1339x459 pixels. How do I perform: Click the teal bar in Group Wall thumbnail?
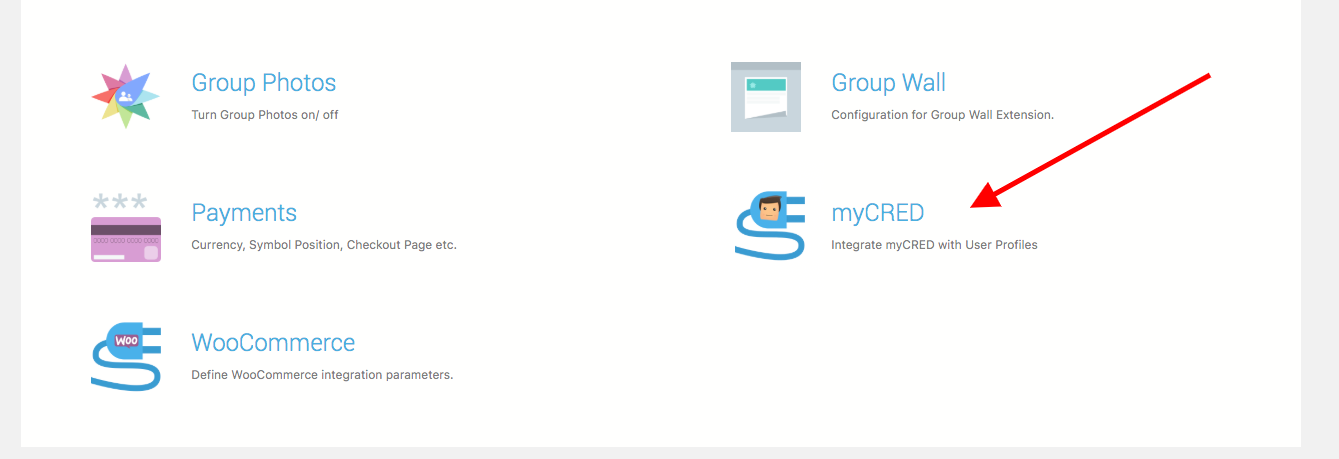click(765, 86)
